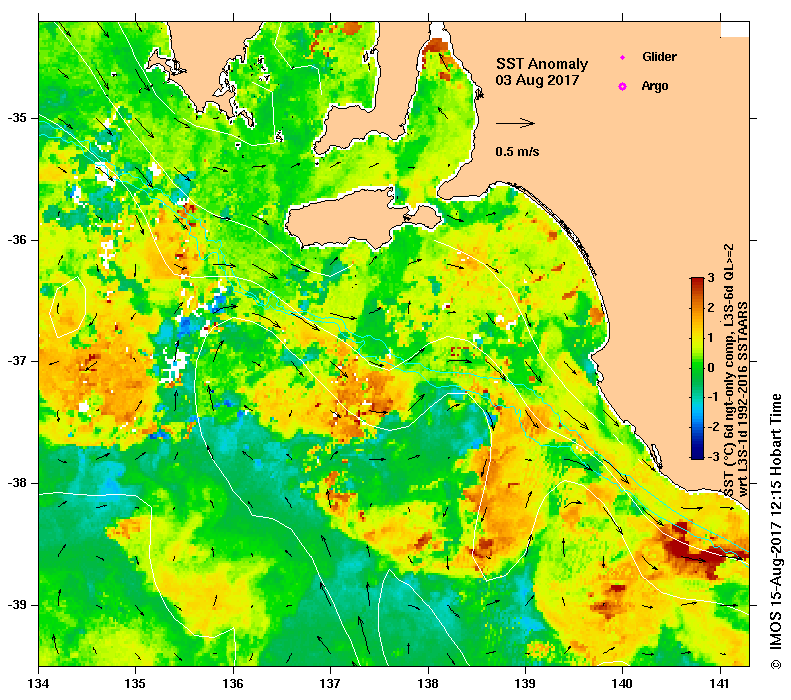Click longitude axis label '136'
The width and height of the screenshot is (791, 700).
point(233,684)
